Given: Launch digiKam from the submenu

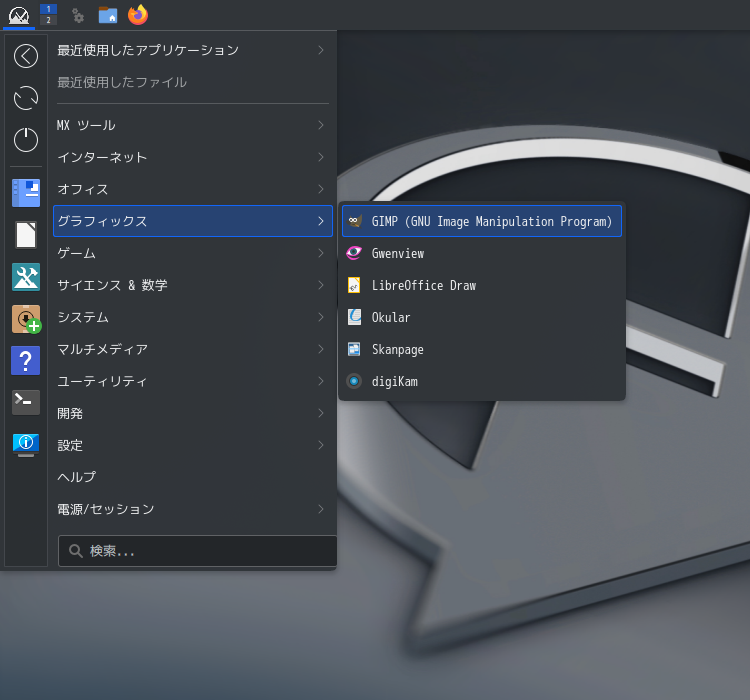Looking at the screenshot, I should [x=482, y=381].
